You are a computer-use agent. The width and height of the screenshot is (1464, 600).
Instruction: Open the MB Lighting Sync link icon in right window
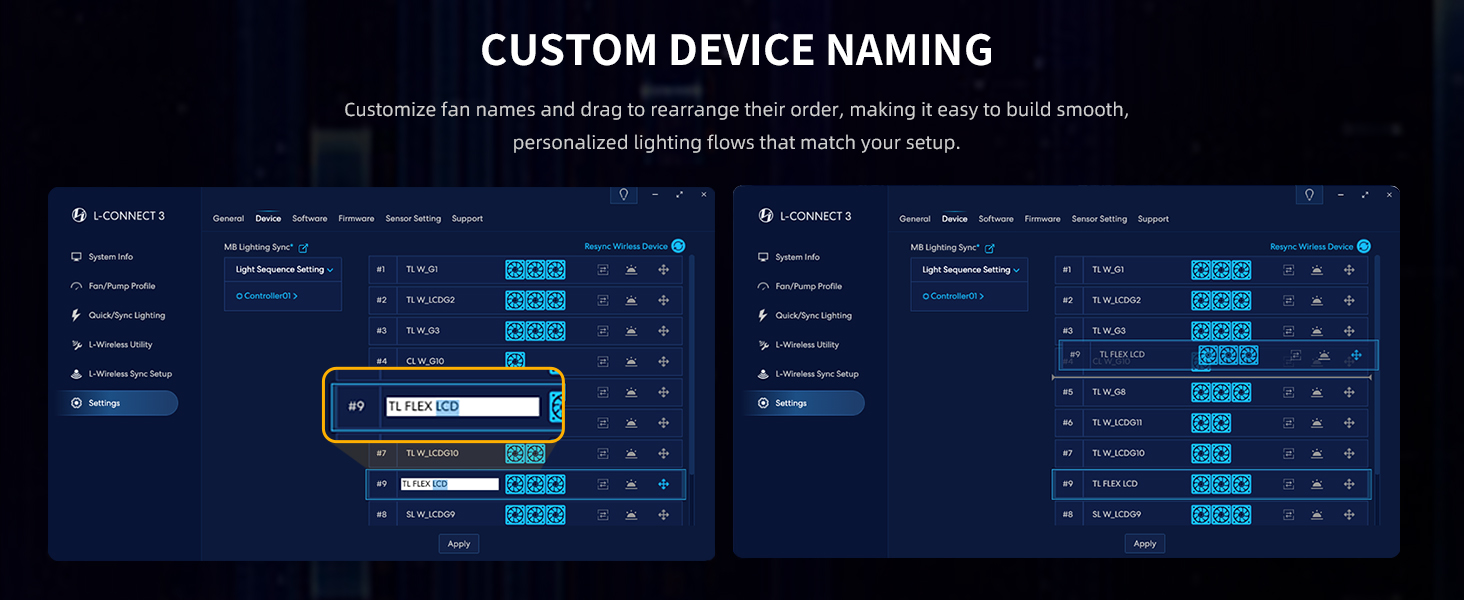tap(989, 247)
